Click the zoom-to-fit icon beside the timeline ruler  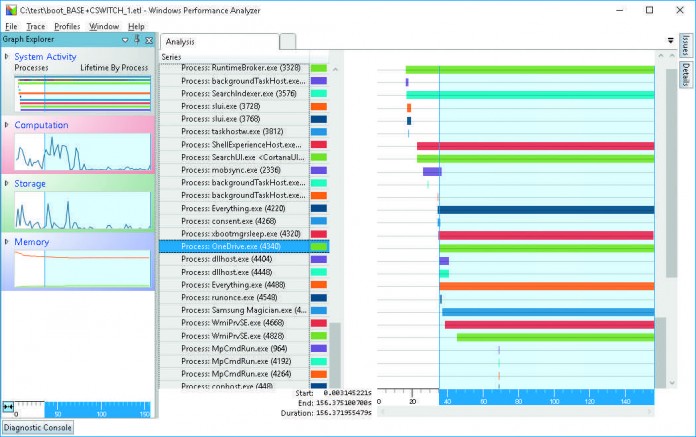8,406
